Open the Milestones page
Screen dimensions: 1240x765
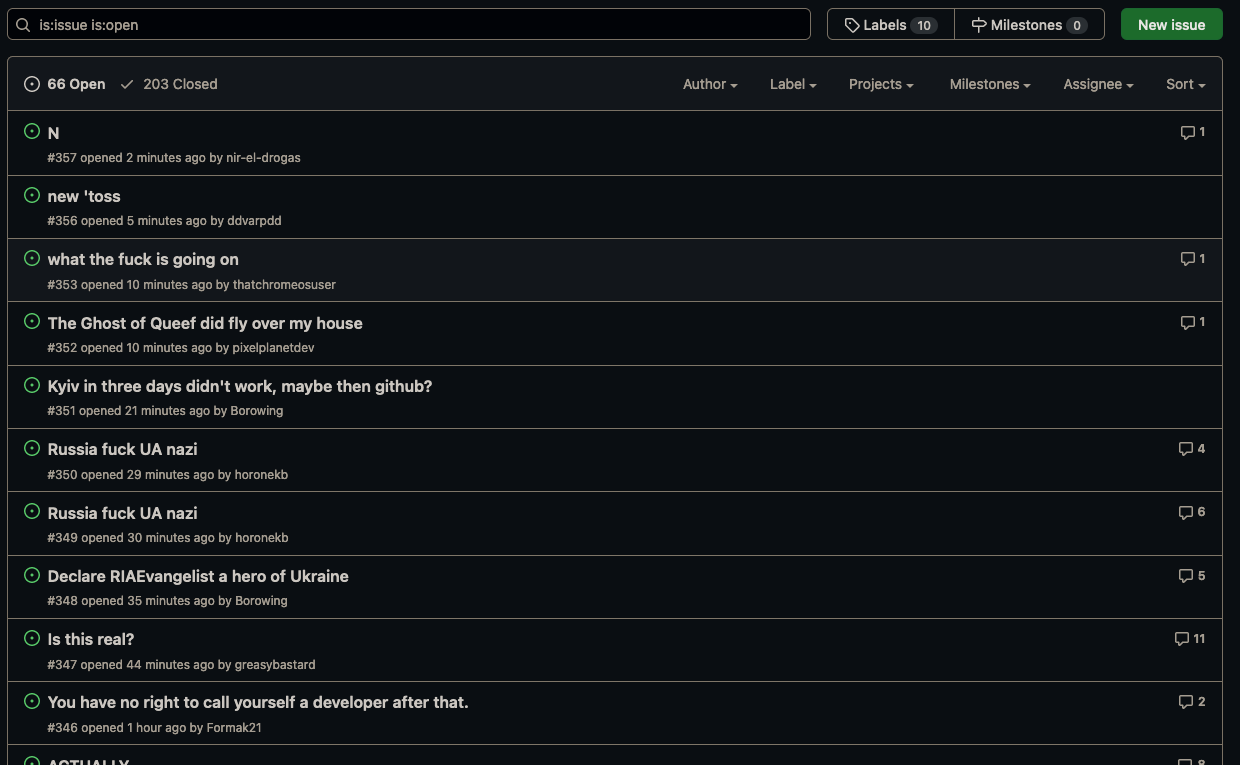(1029, 24)
